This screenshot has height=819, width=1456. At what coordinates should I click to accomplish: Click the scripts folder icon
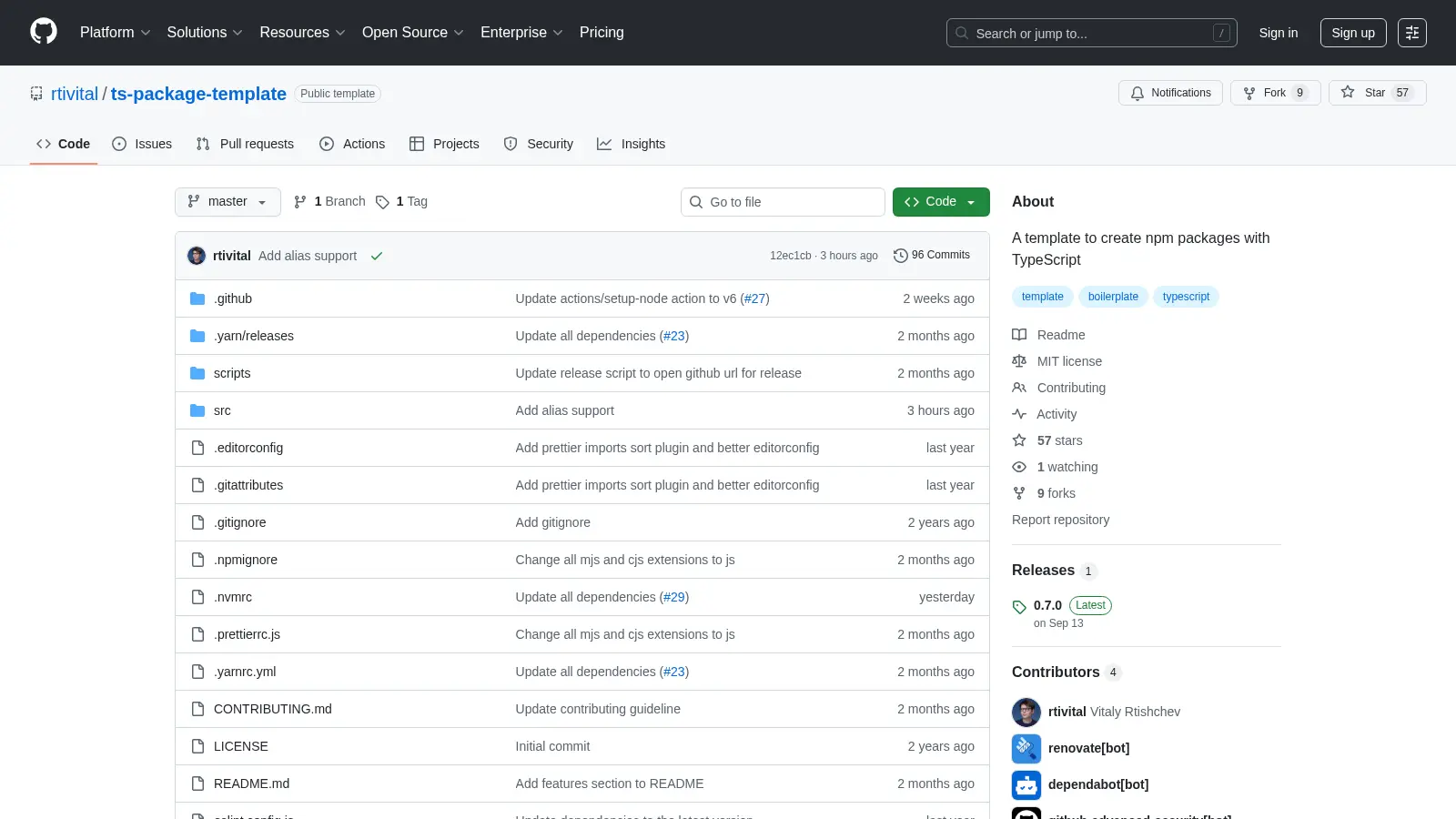[x=197, y=373]
